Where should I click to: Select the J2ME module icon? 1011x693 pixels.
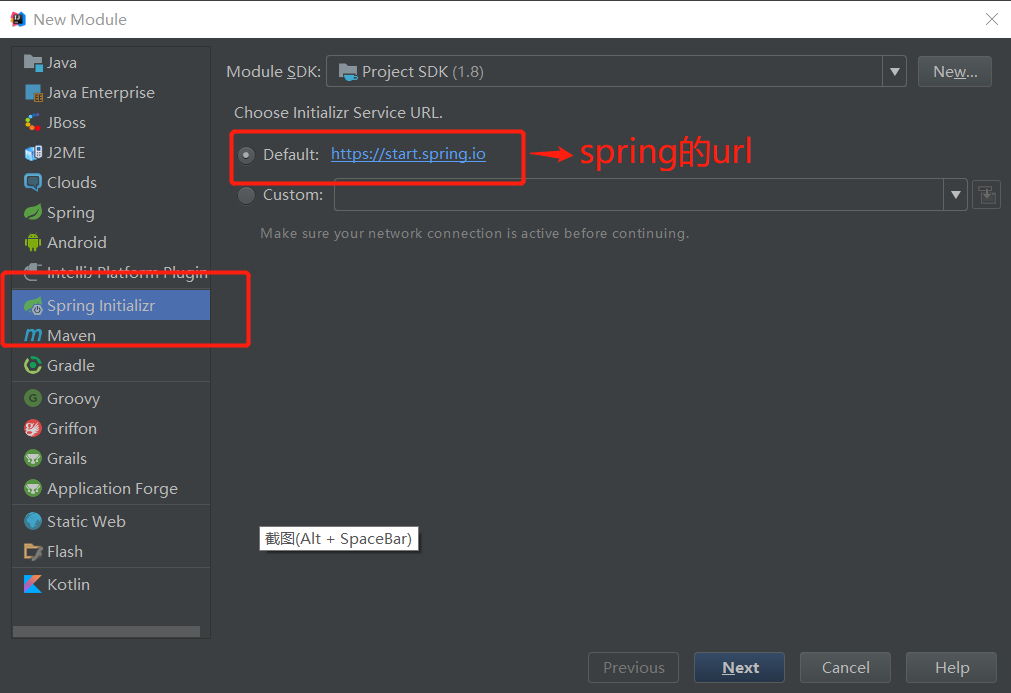[x=33, y=153]
